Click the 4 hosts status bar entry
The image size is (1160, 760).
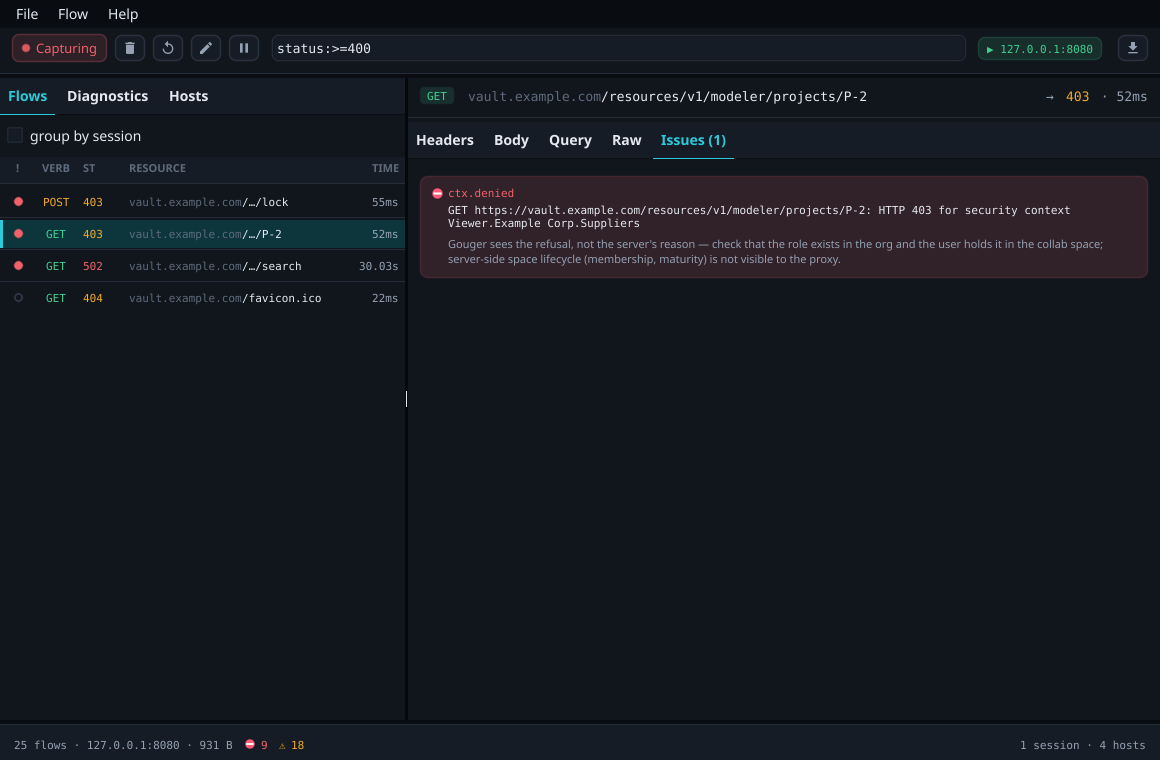1122,744
